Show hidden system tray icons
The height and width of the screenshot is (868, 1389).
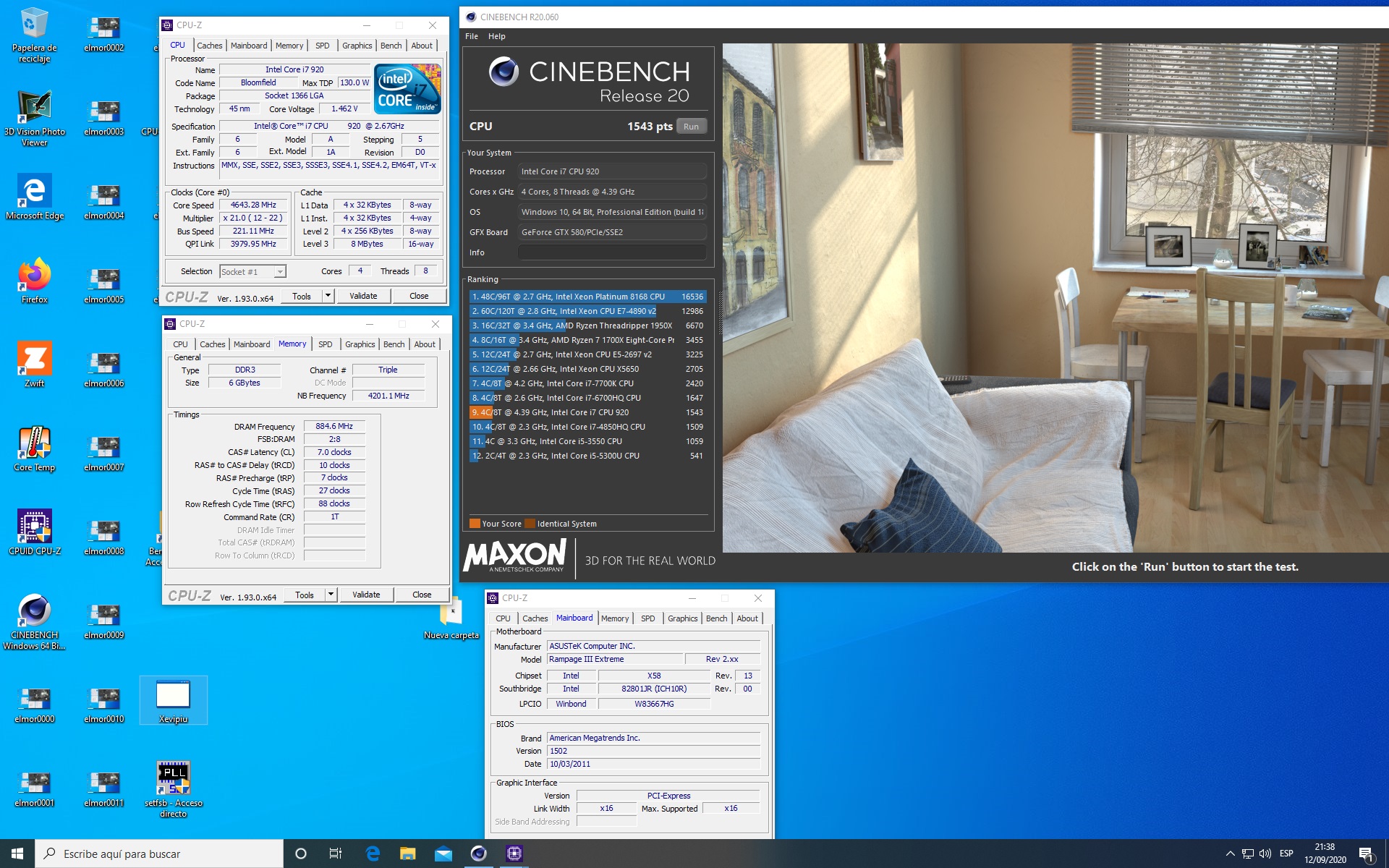[x=1230, y=854]
